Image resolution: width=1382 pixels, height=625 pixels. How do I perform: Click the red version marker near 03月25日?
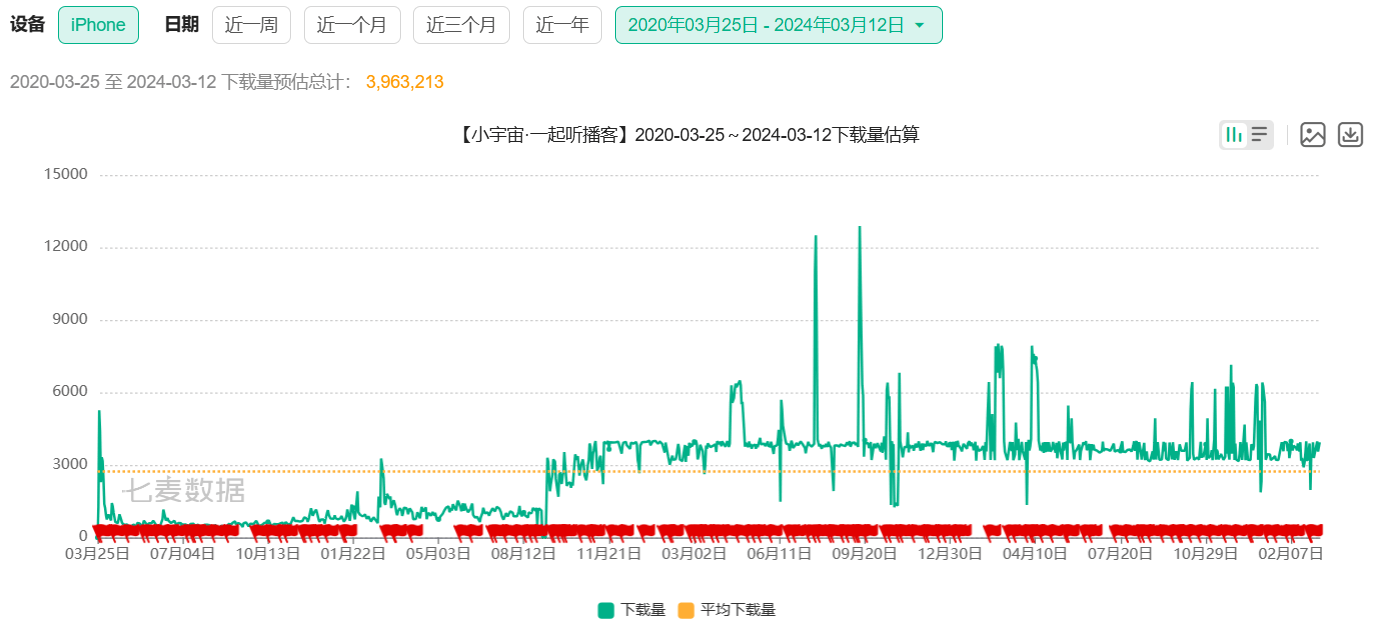(x=100, y=530)
